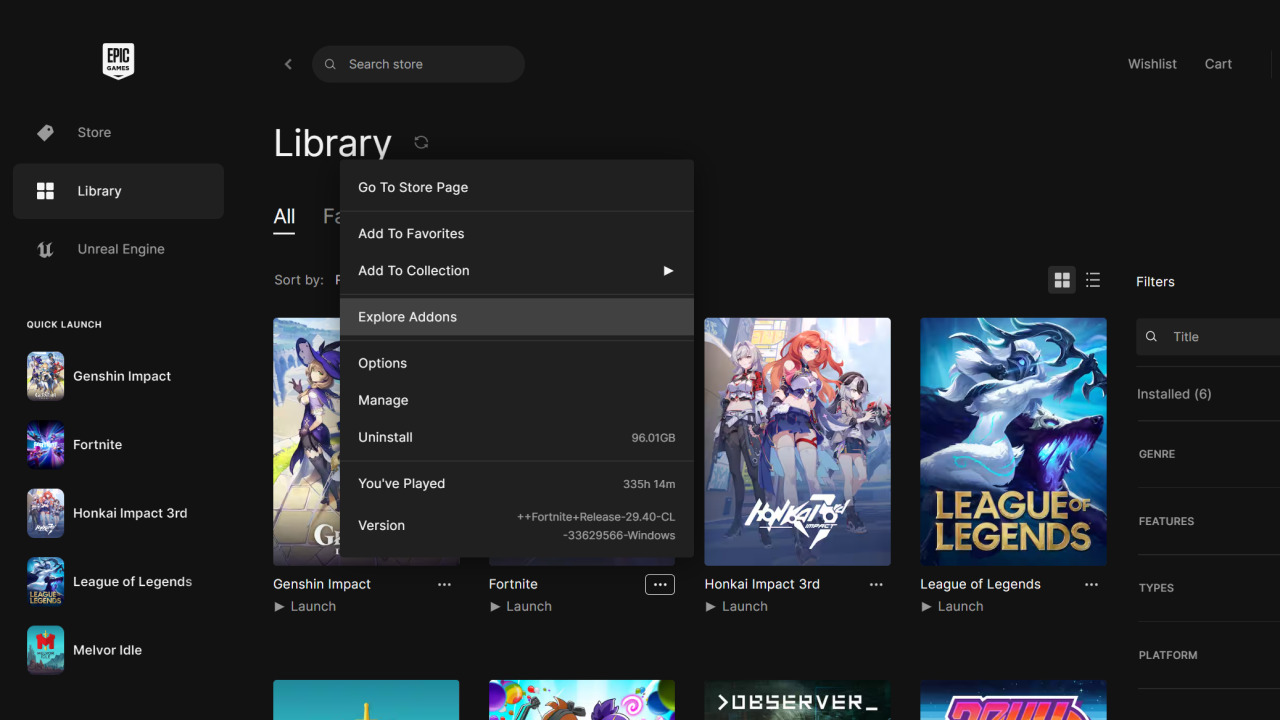The image size is (1280, 720).
Task: Go back using the left chevron arrow
Action: pos(288,64)
